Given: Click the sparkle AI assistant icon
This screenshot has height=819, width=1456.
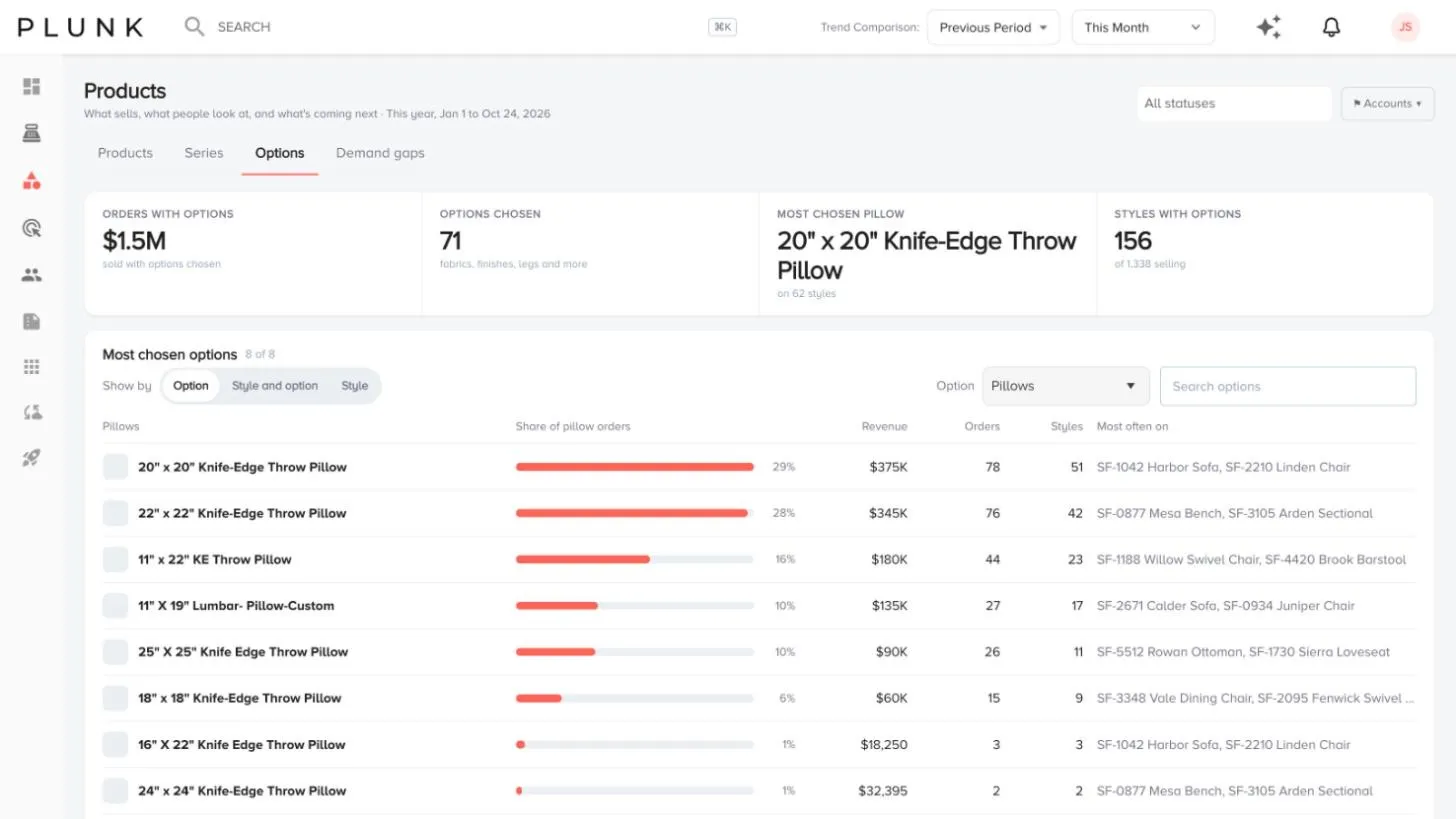Looking at the screenshot, I should pos(1269,27).
